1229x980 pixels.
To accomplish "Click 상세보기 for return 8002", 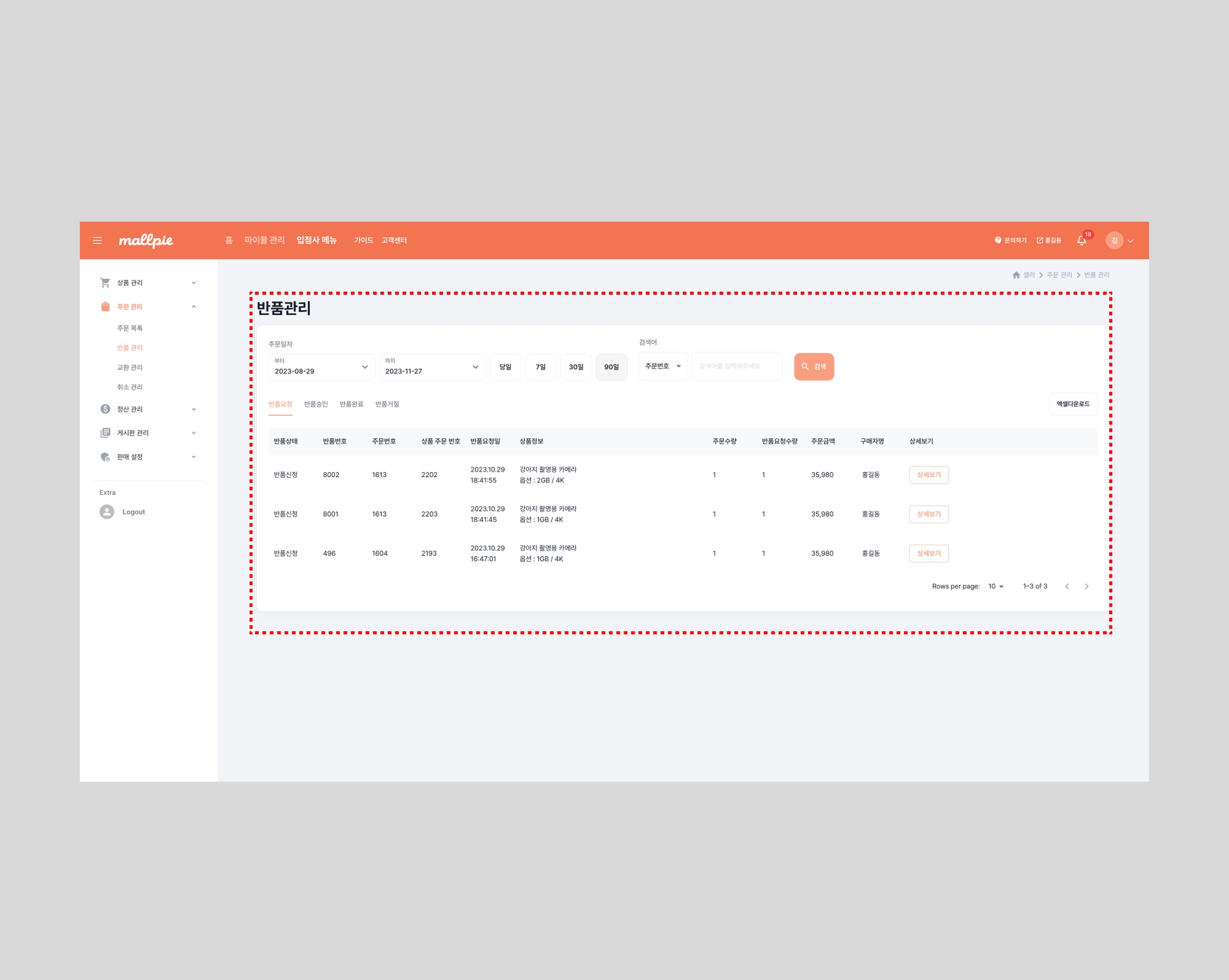I will tap(929, 475).
